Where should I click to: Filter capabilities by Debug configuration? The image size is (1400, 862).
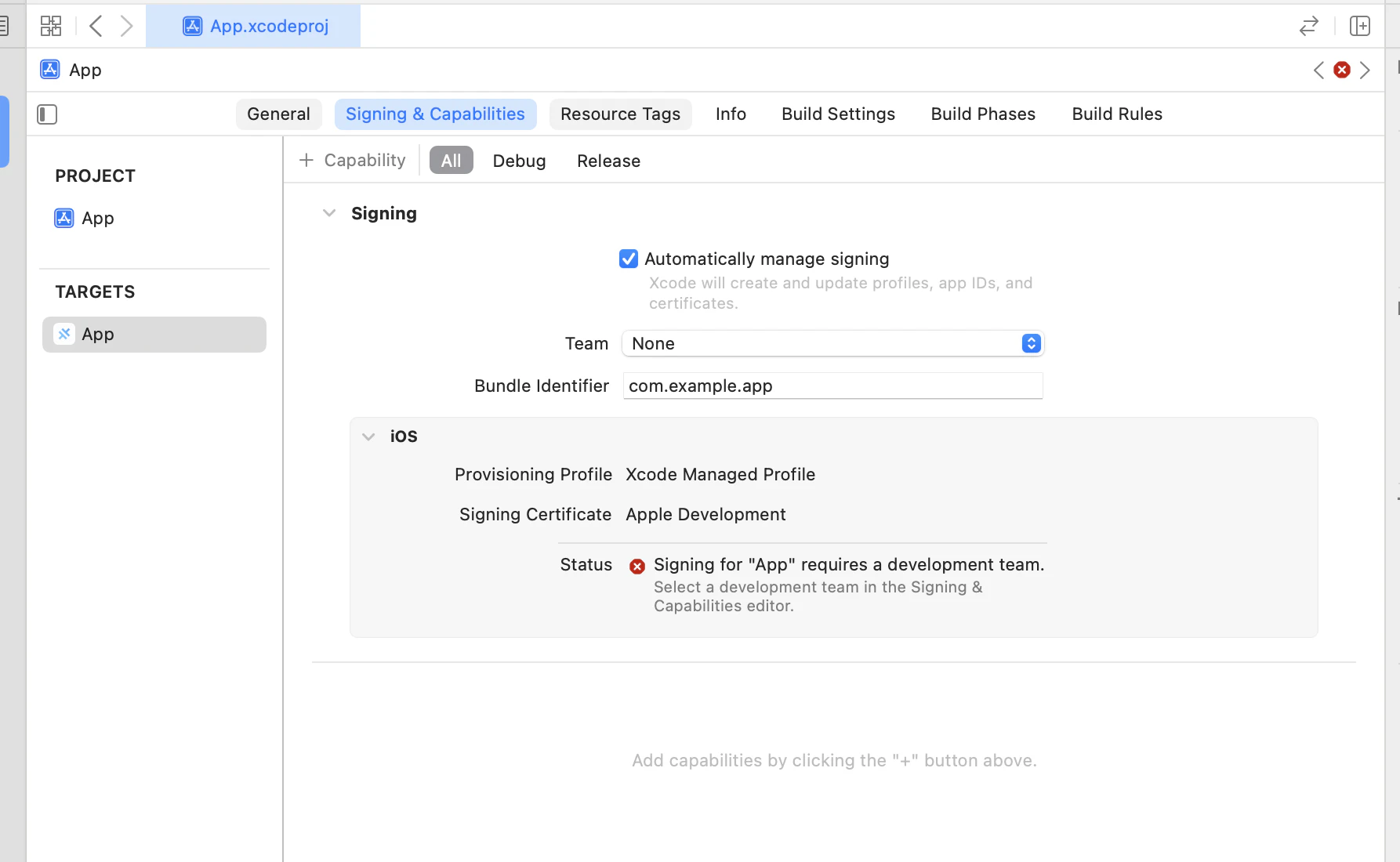coord(519,160)
